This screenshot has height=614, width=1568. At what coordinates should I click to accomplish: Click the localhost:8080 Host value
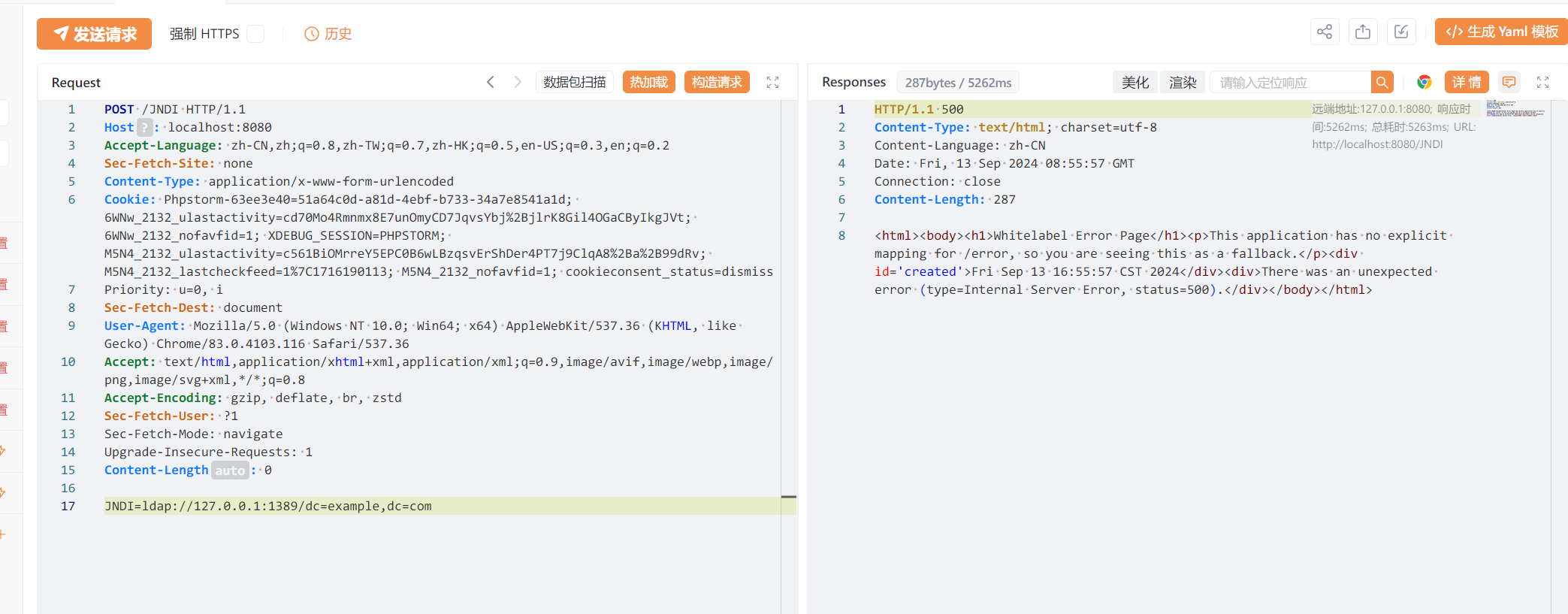pyautogui.click(x=219, y=127)
